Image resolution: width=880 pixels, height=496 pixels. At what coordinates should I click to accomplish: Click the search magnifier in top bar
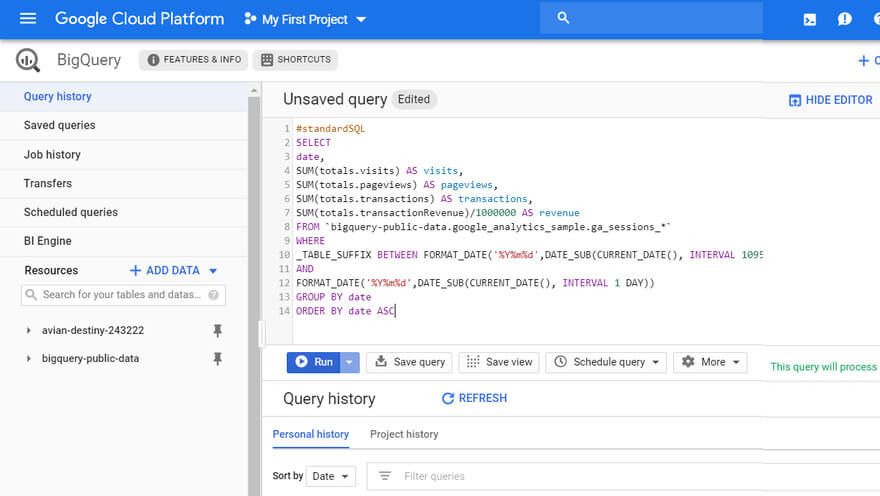tap(563, 18)
